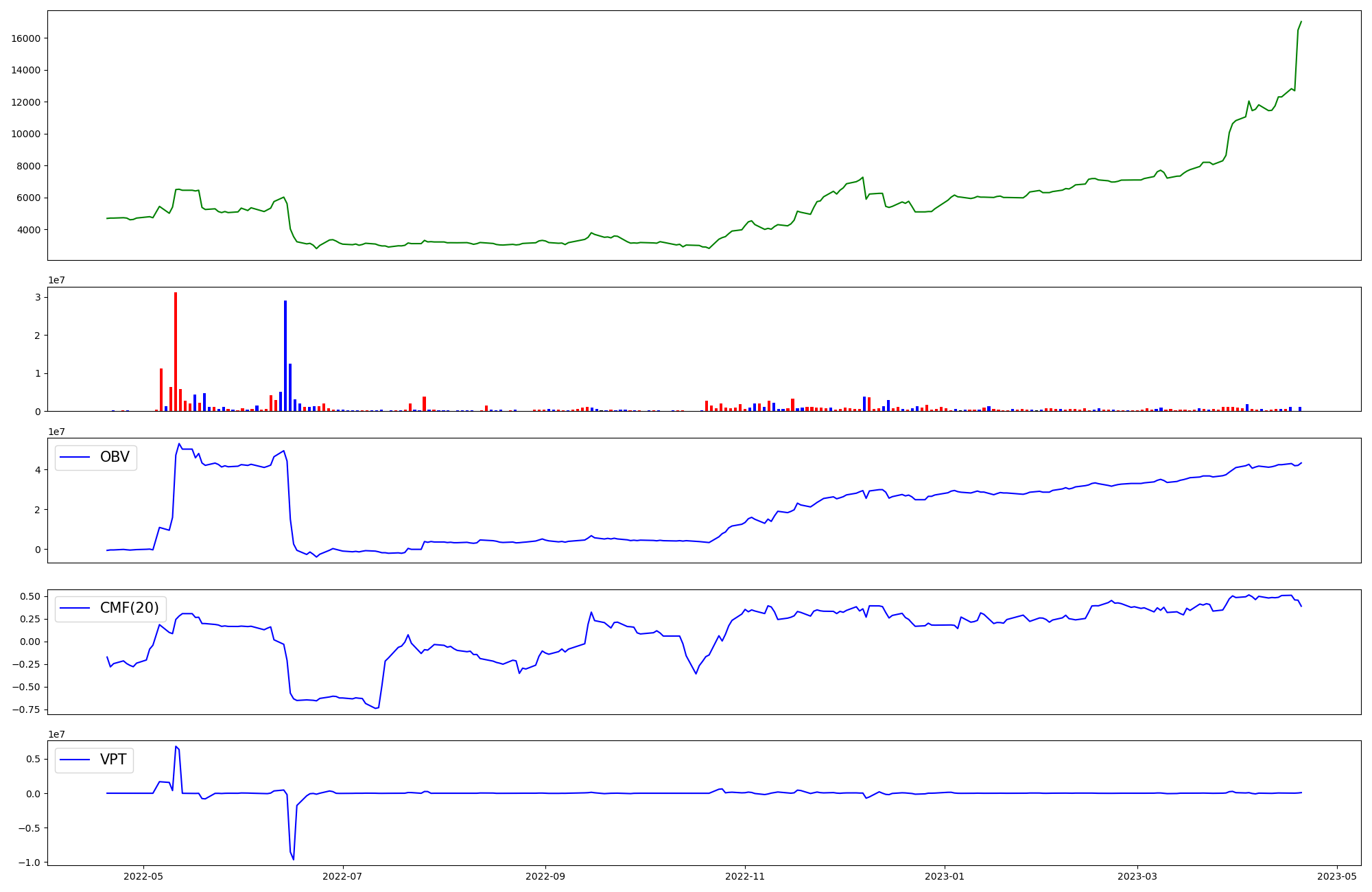The height and width of the screenshot is (892, 1372).
Task: Click the 2022-07 date tick label
Action: (x=342, y=876)
